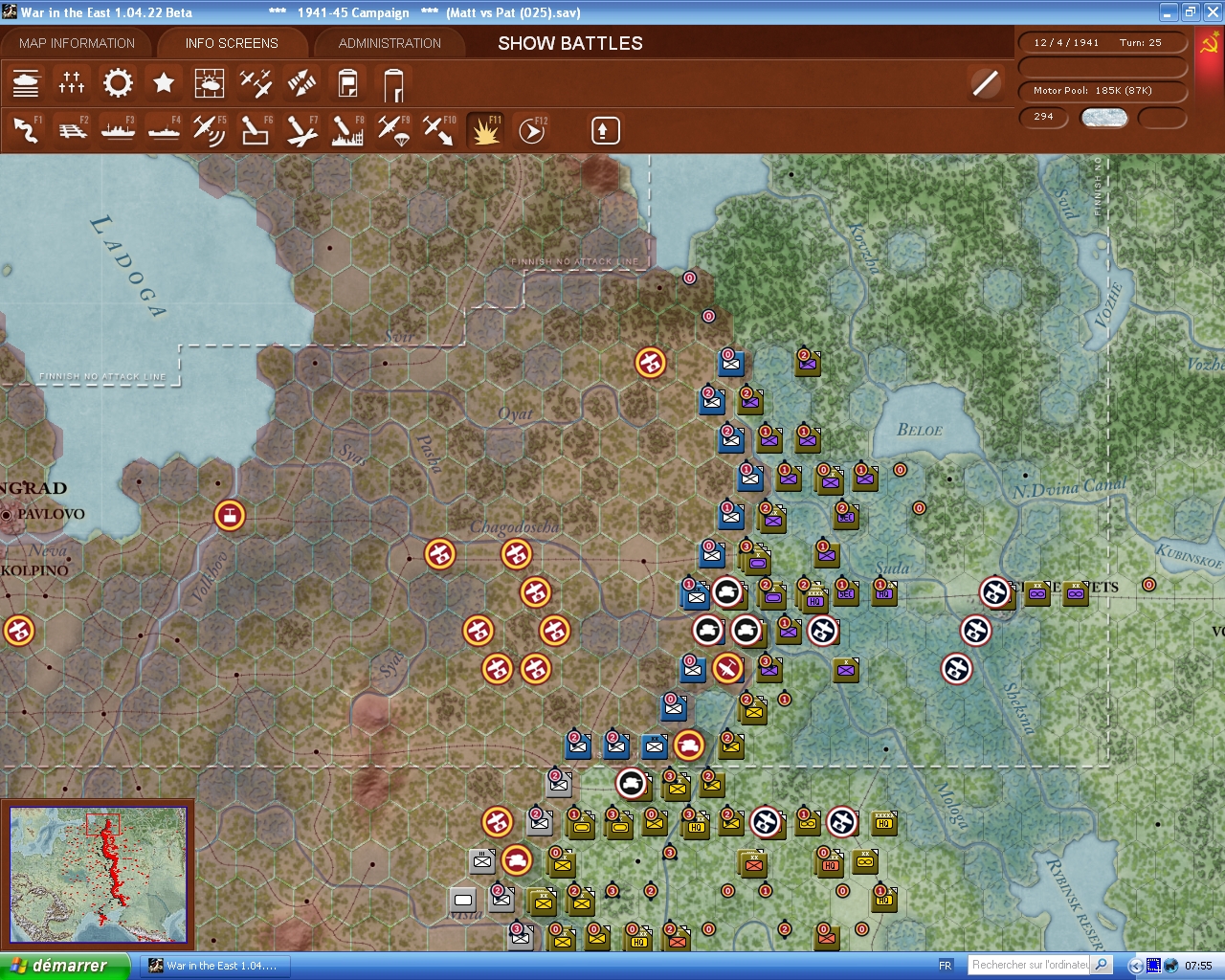Viewport: 1225px width, 980px height.
Task: Select F5 air recon mode icon
Action: tap(210, 130)
